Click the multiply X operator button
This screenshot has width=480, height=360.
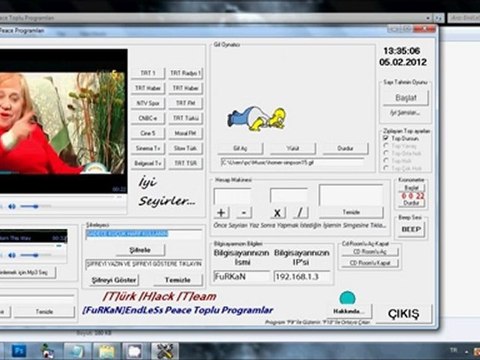277,212
